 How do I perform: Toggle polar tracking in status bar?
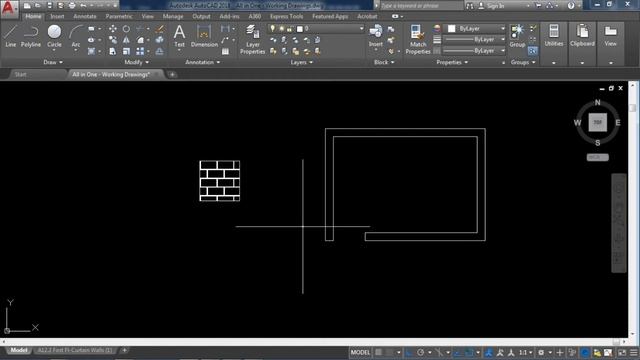pos(420,352)
